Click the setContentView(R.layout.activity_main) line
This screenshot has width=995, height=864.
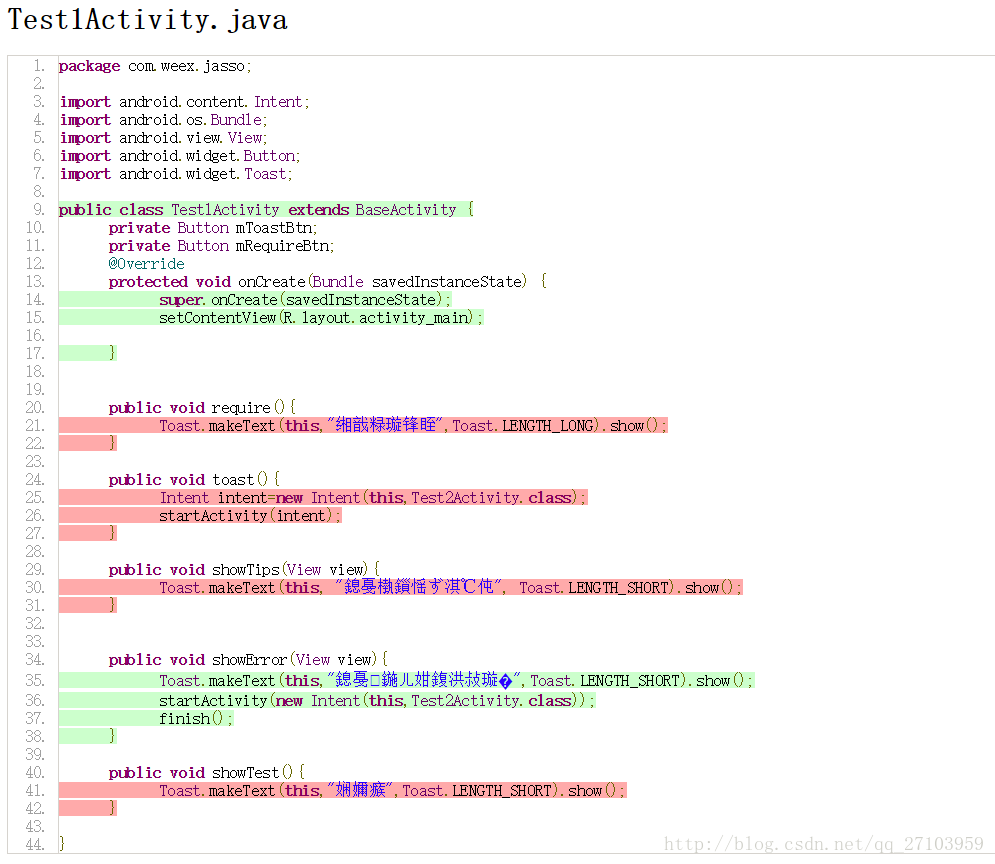point(320,318)
